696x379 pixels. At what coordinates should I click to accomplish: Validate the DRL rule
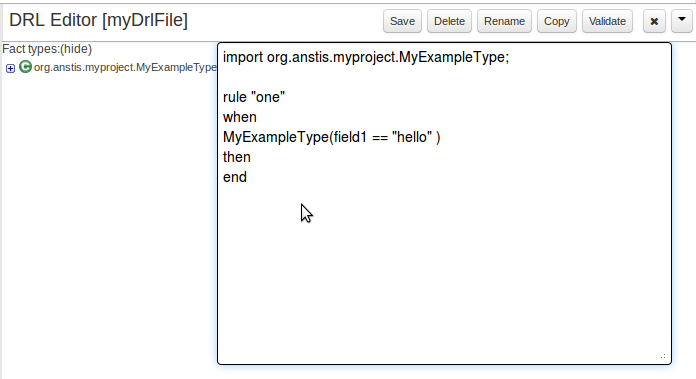607,21
